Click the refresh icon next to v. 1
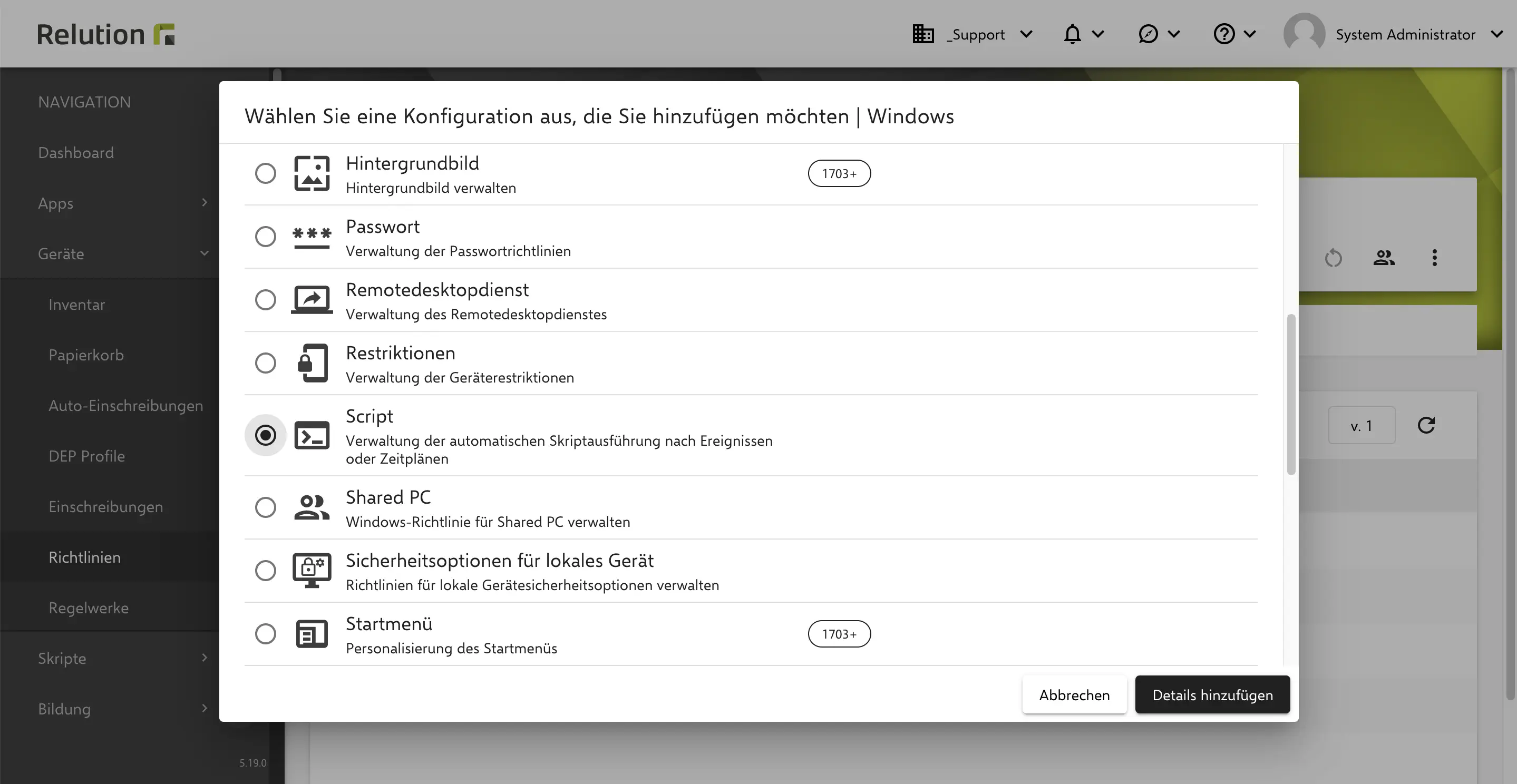The height and width of the screenshot is (784, 1517). tap(1426, 425)
